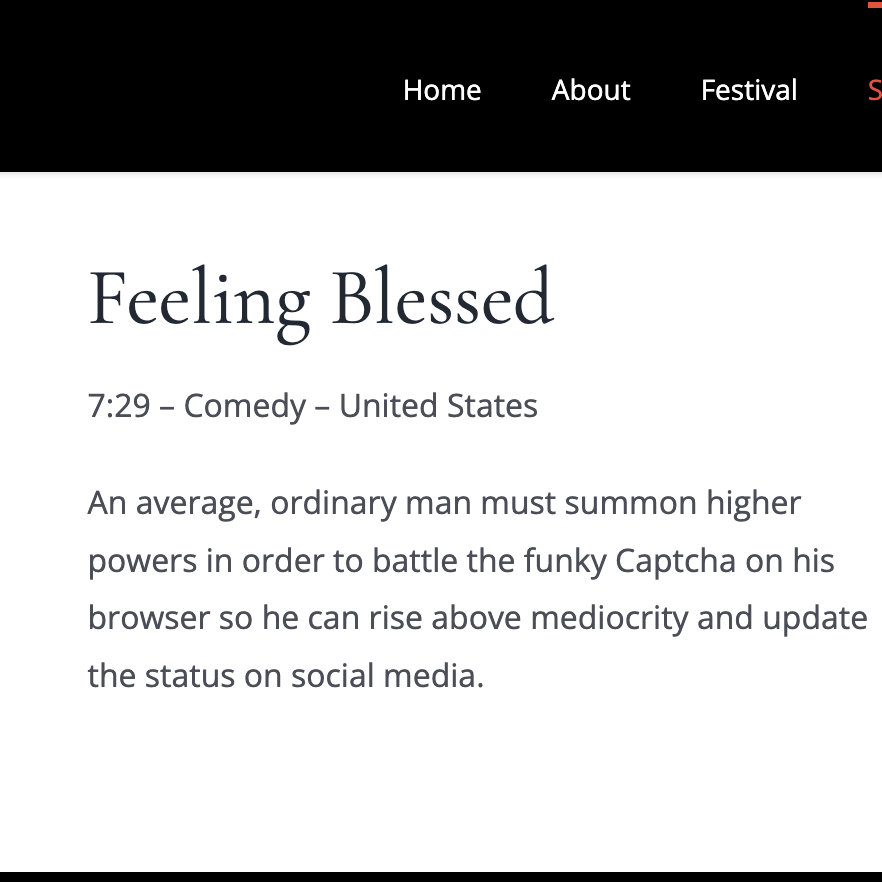Select Festival in the navigation bar
The image size is (882, 882).
point(749,91)
